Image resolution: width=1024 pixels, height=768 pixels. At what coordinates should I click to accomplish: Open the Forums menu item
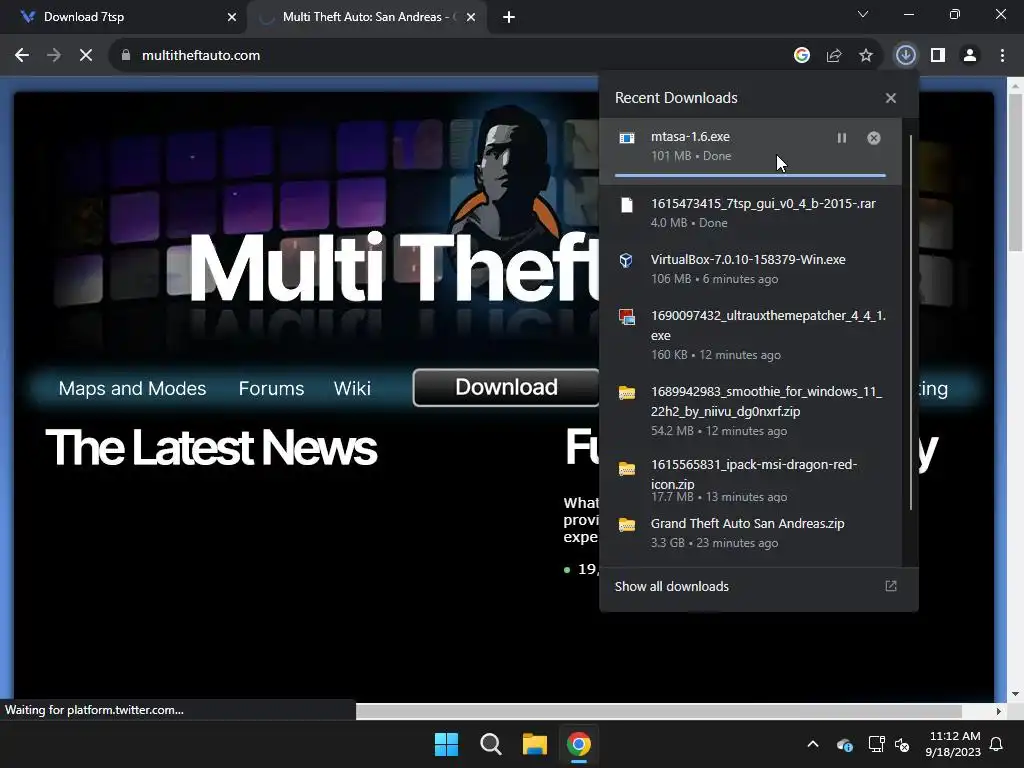(x=271, y=389)
